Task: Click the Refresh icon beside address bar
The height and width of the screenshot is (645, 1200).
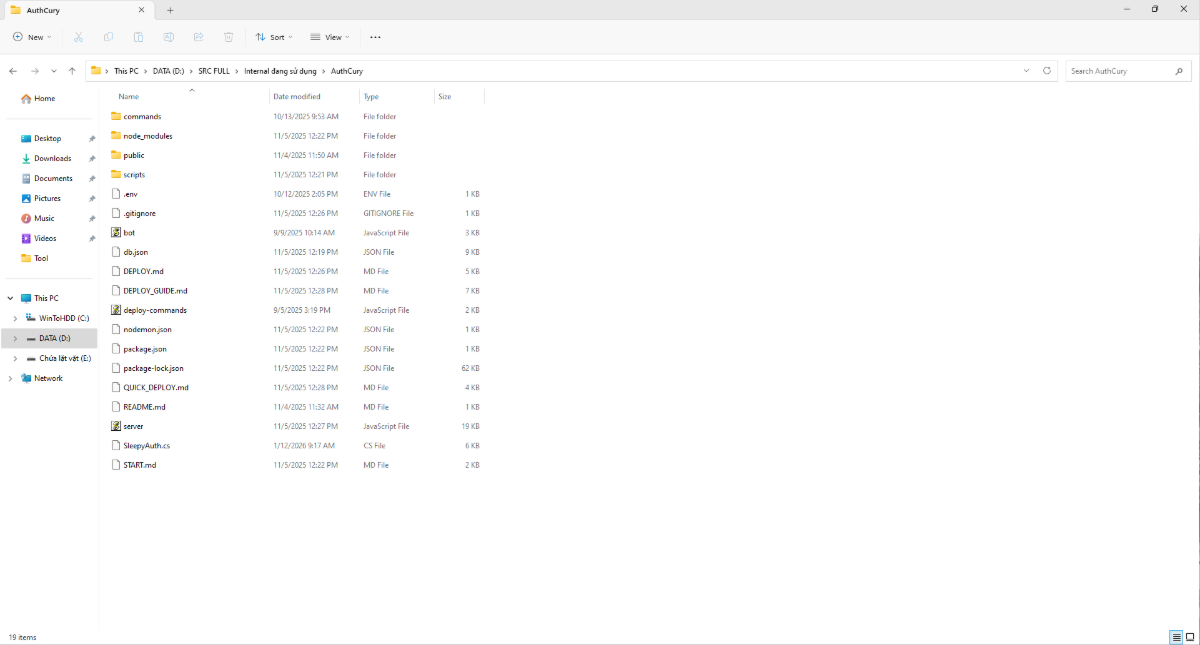Action: point(1047,71)
